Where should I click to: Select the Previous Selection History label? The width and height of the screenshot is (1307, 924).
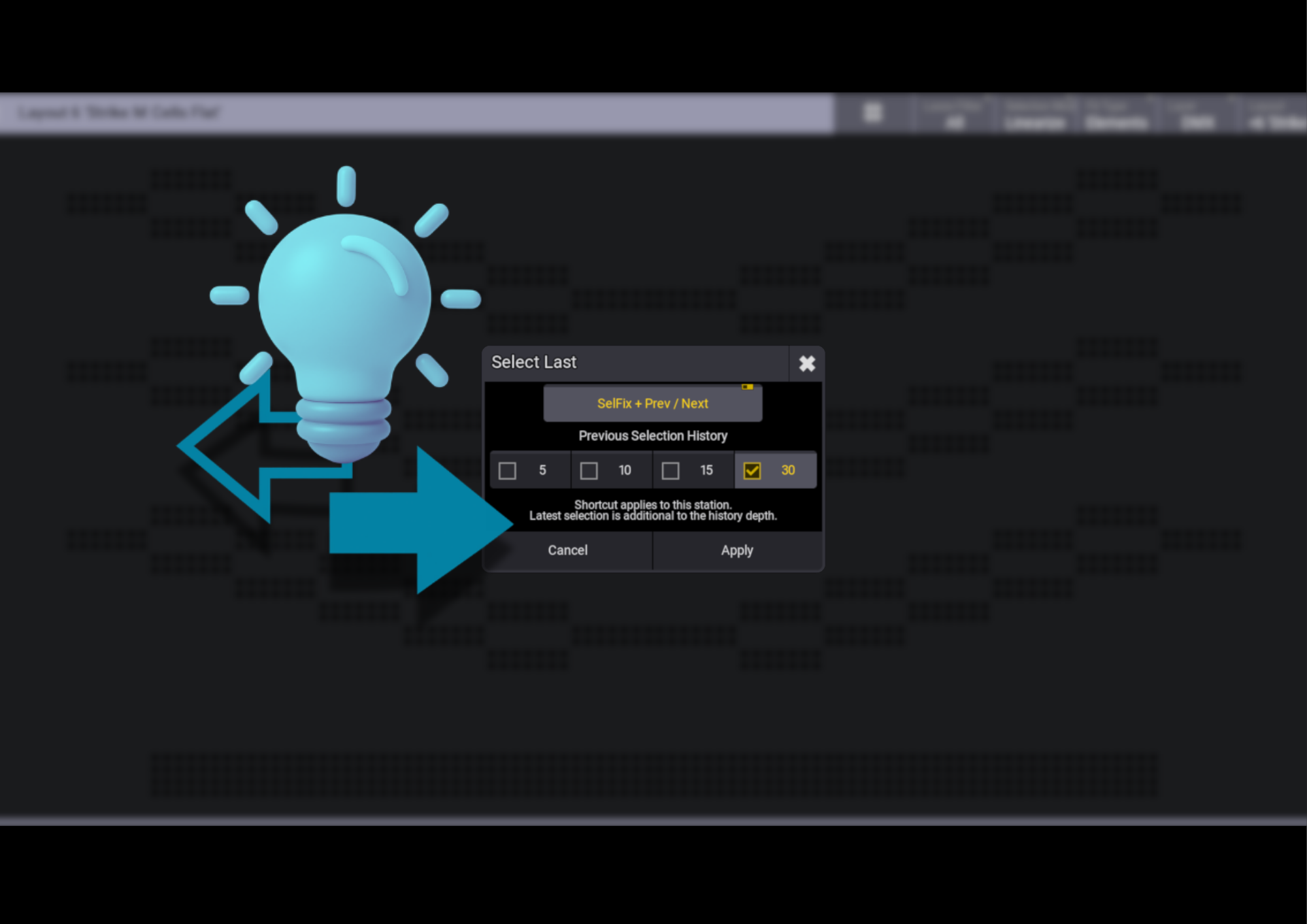(653, 436)
